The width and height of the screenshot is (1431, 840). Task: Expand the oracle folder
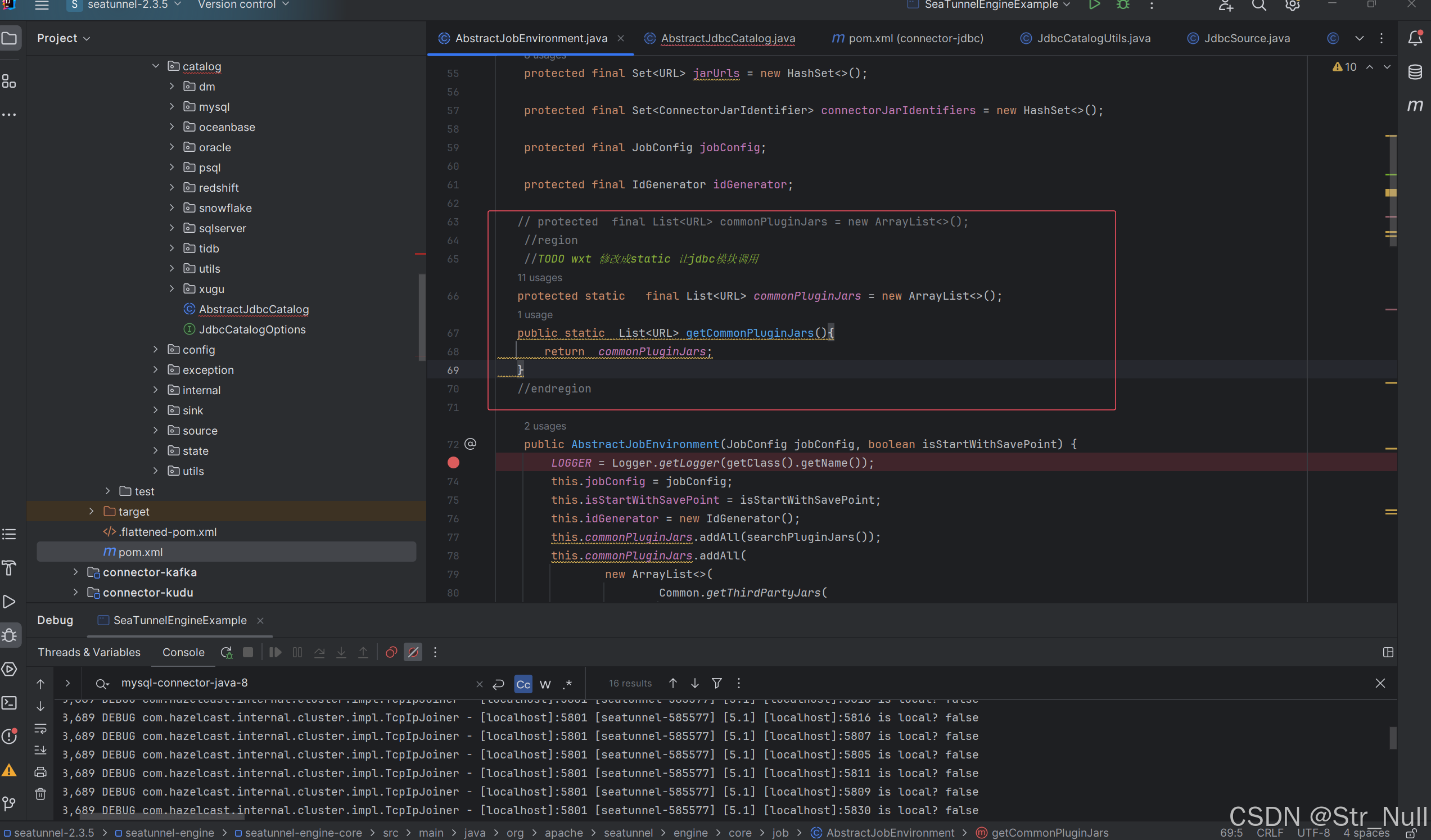[171, 147]
